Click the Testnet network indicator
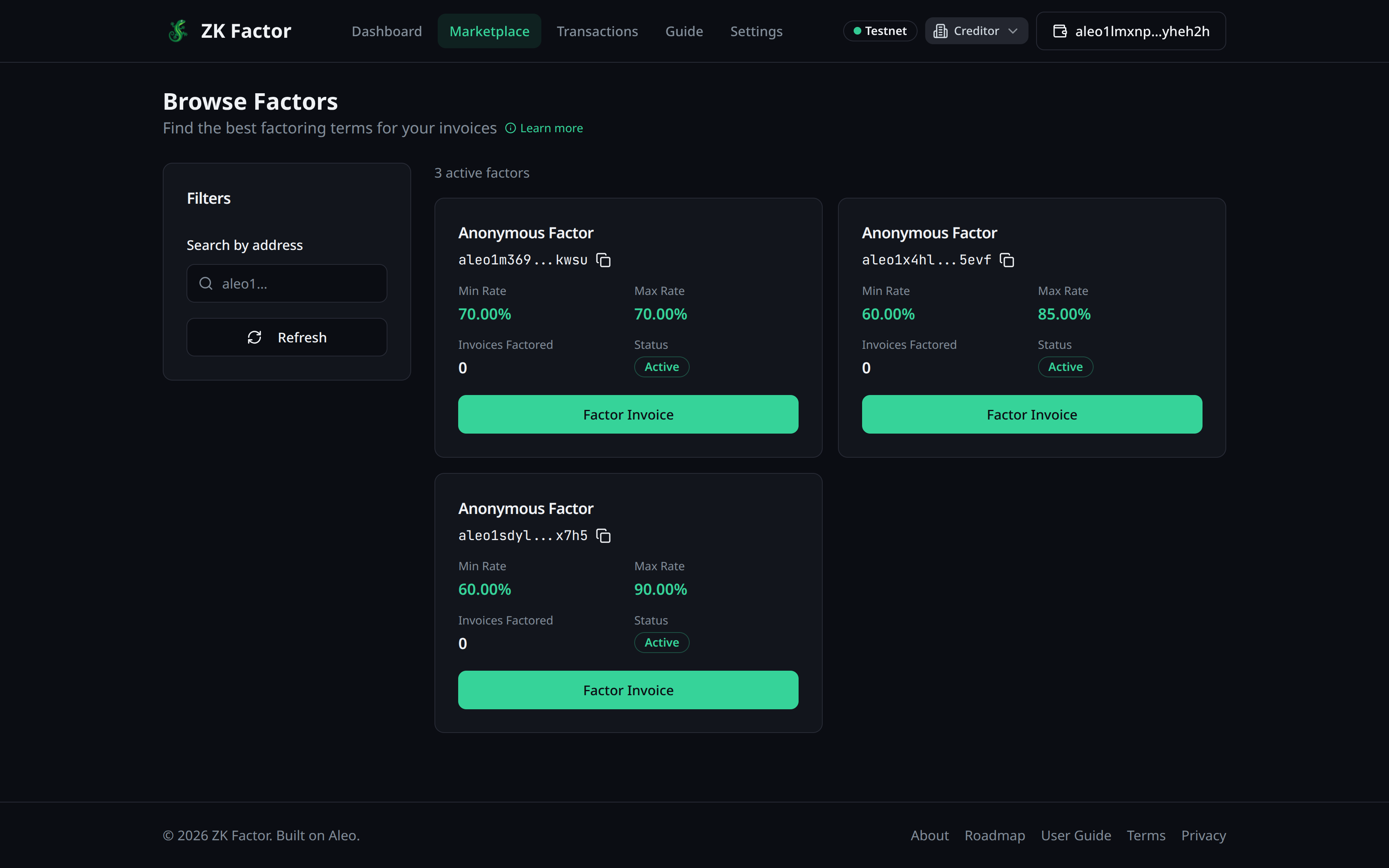The height and width of the screenshot is (868, 1389). coord(880,31)
